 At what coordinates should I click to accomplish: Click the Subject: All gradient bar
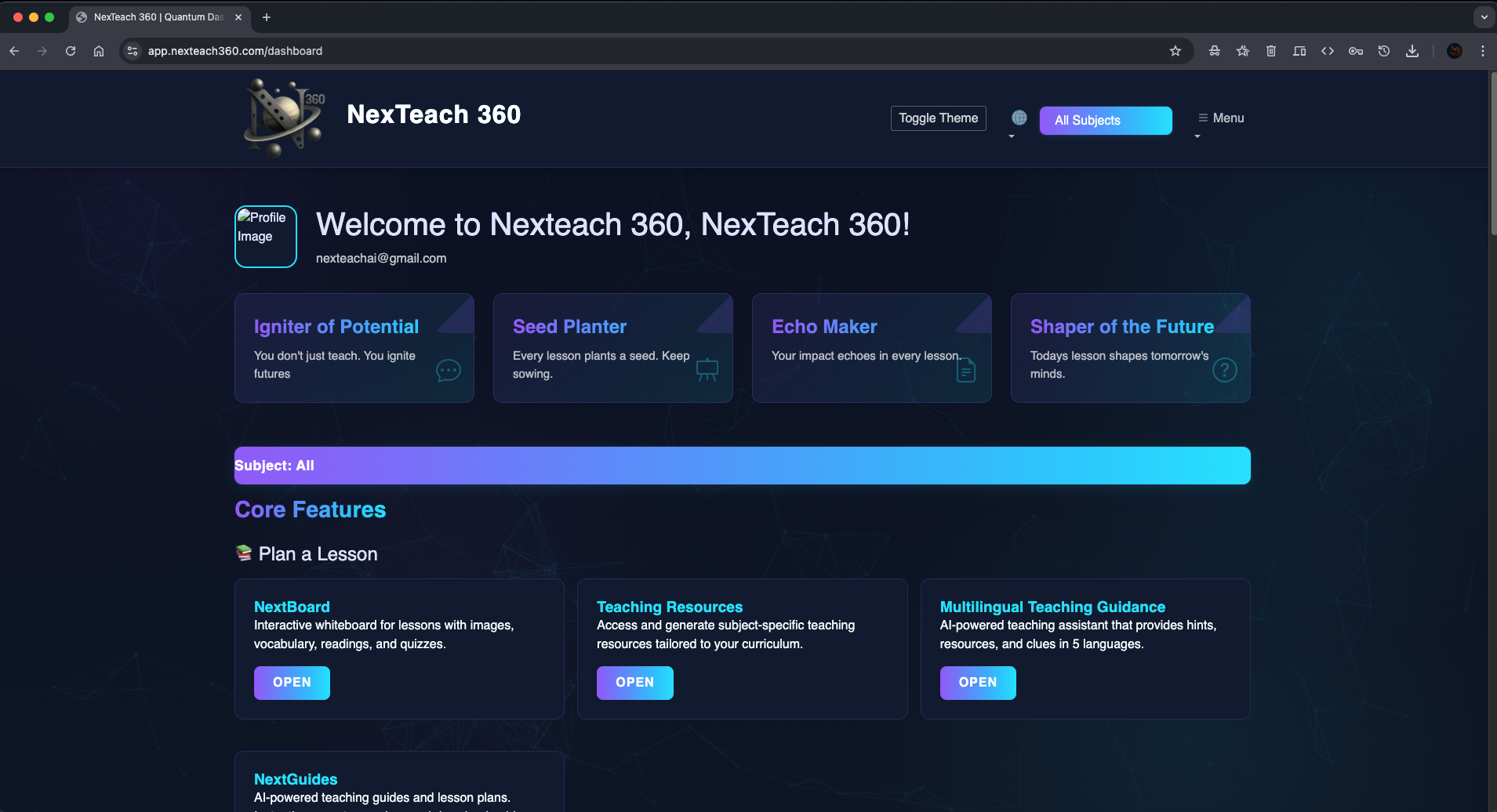tap(743, 466)
